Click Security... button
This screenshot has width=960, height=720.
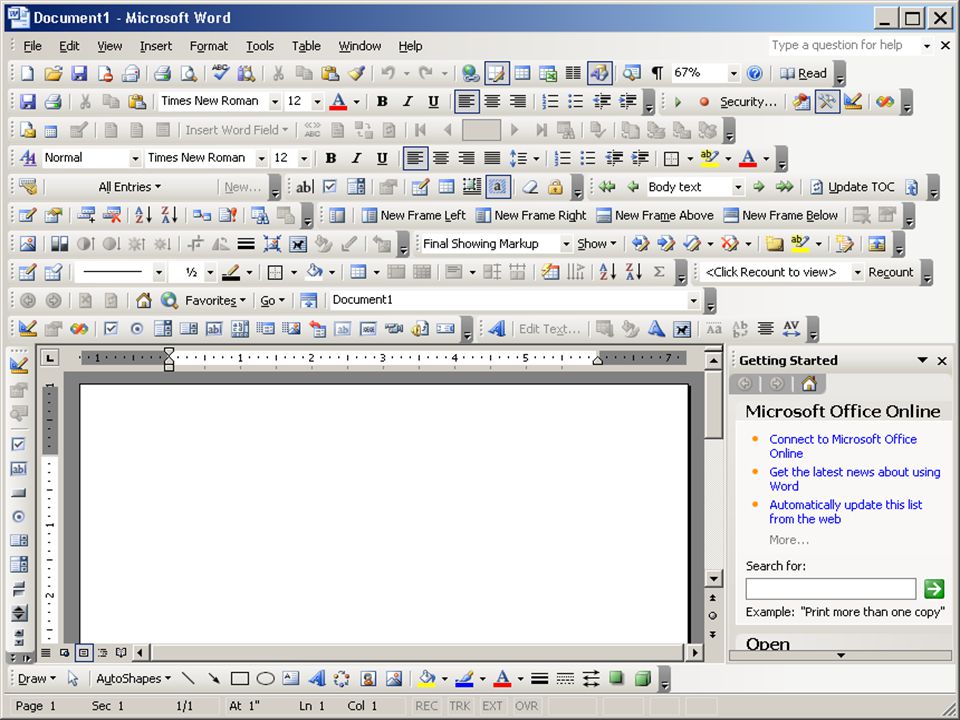point(748,102)
